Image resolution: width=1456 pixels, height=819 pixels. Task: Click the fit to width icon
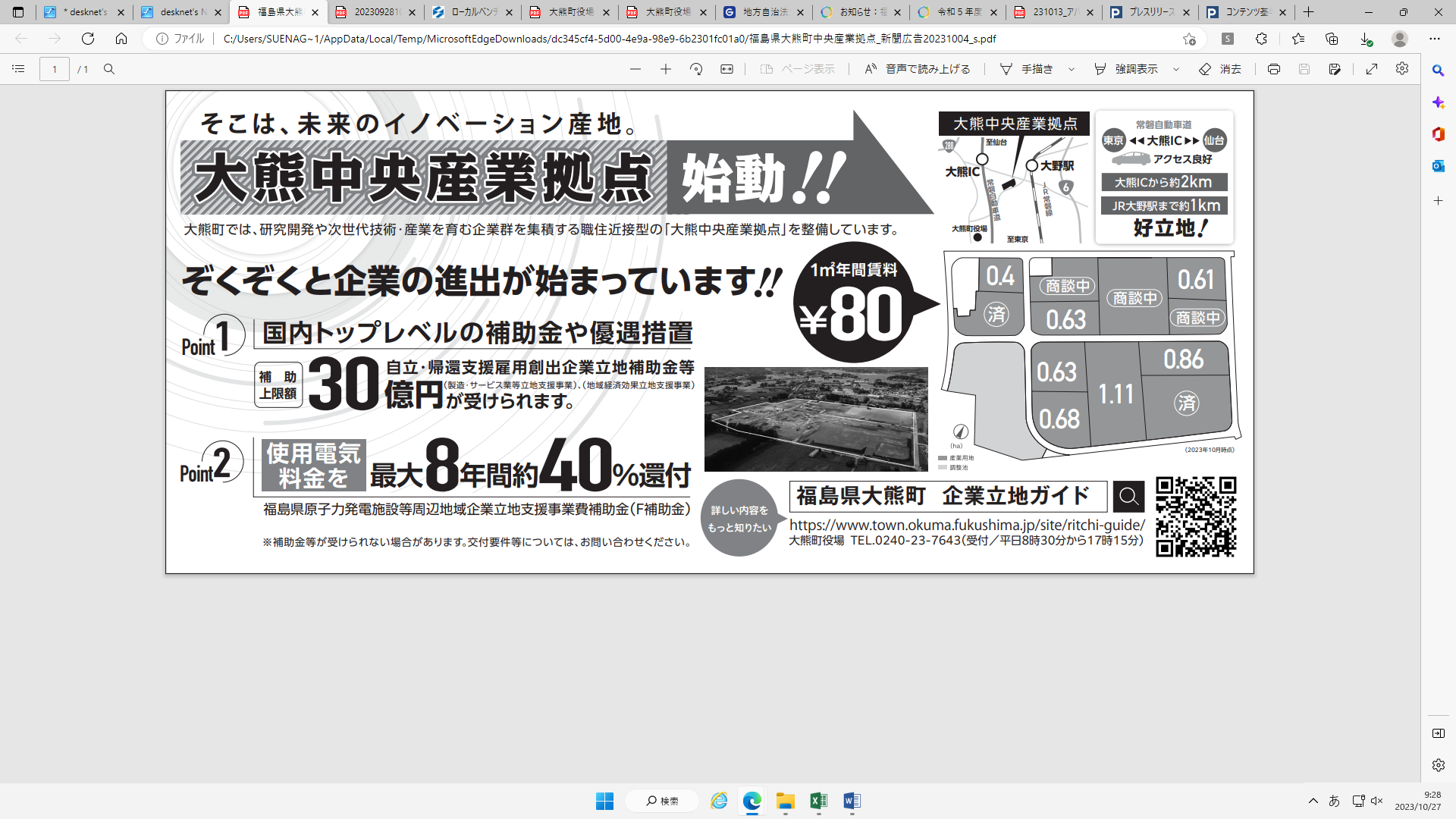coord(726,69)
